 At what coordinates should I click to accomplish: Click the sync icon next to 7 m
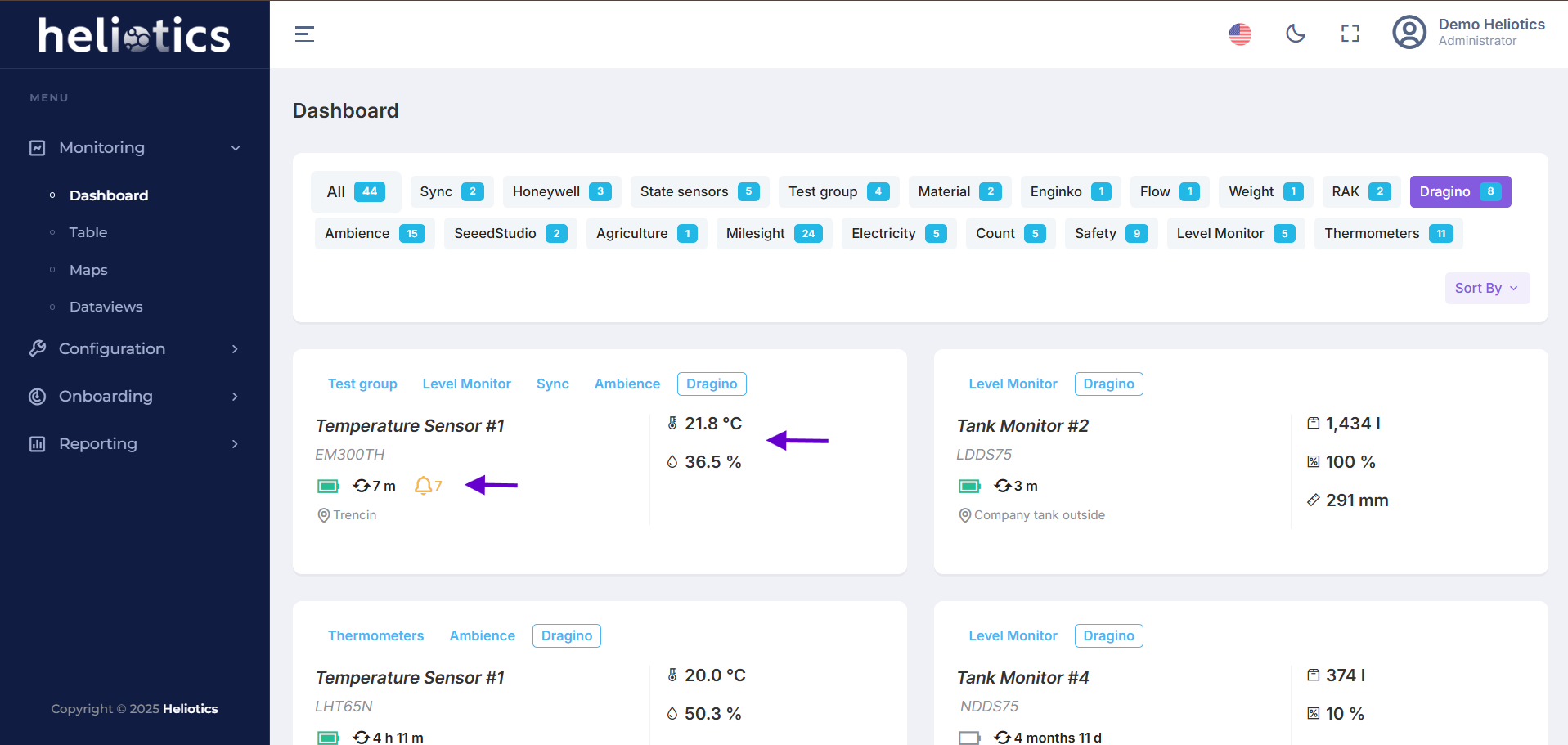click(x=362, y=486)
